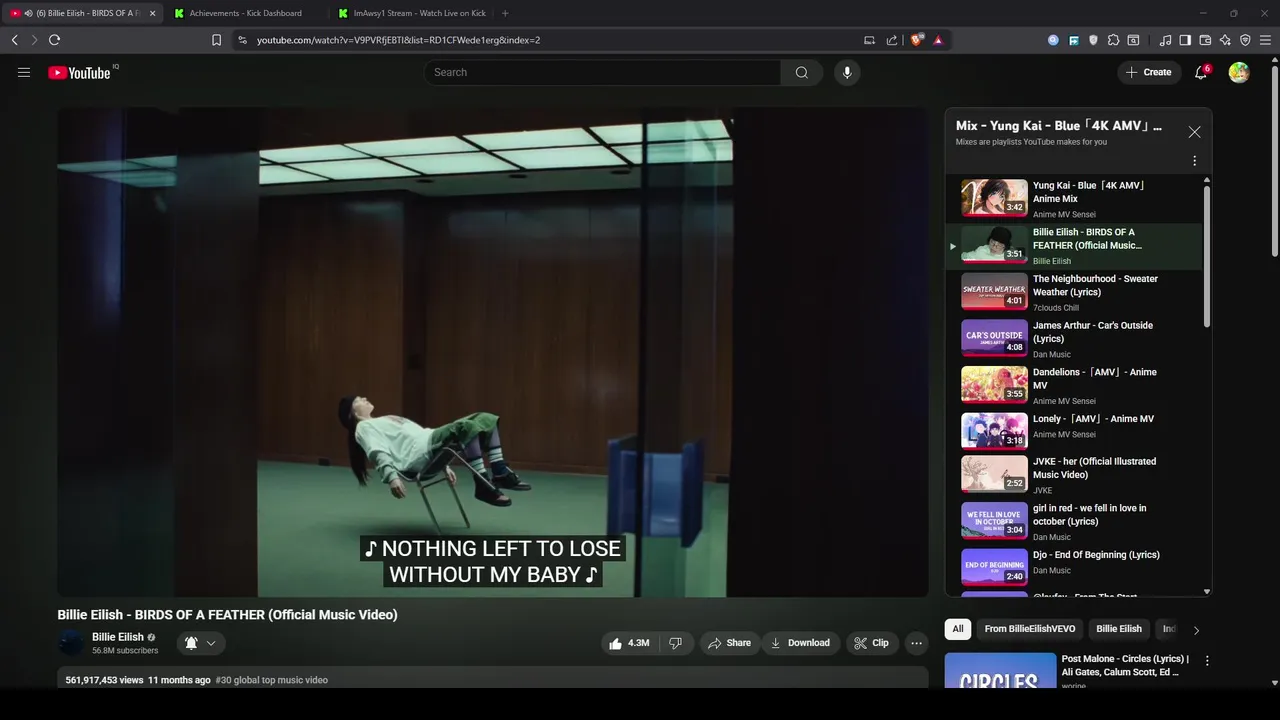This screenshot has height=720, width=1280.
Task: Switch to ImAwsy1 Stream Kick tab
Action: (414, 13)
